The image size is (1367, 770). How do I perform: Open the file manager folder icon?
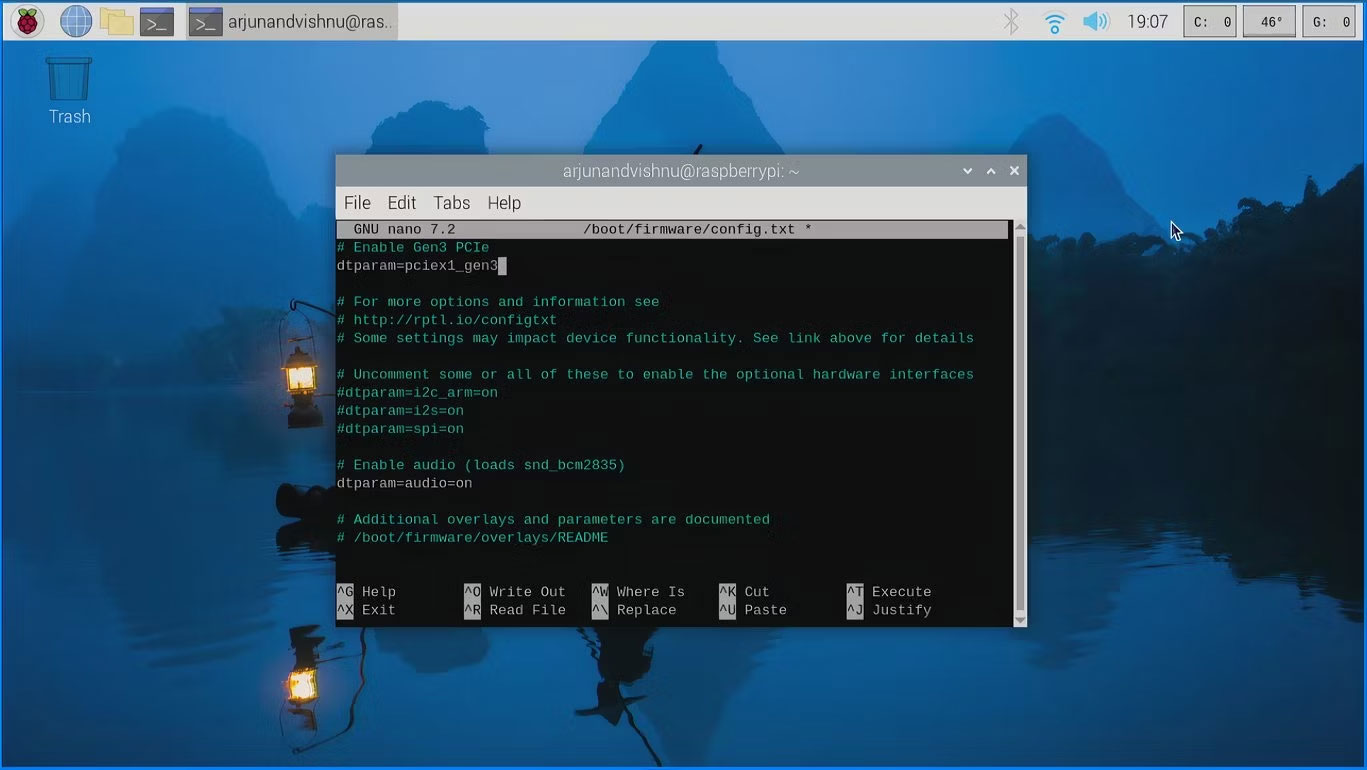point(117,21)
